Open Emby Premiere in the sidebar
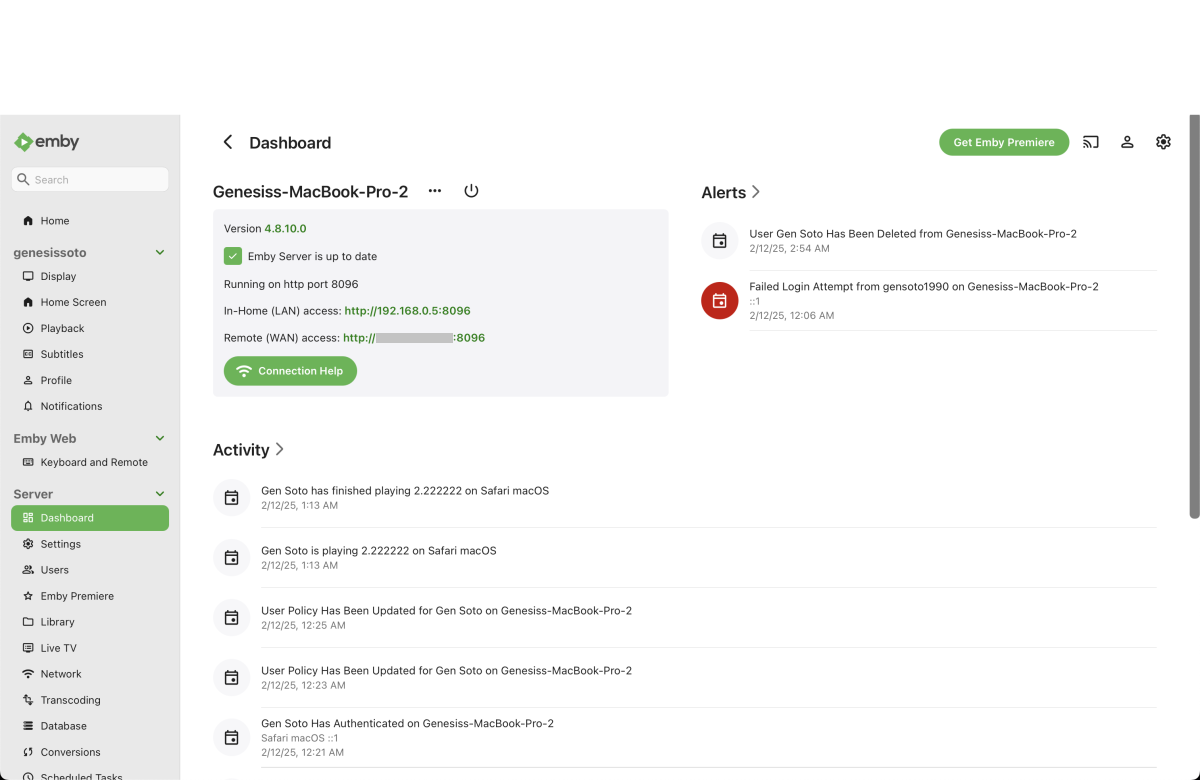Viewport: 1200px width, 780px height. coord(90,596)
